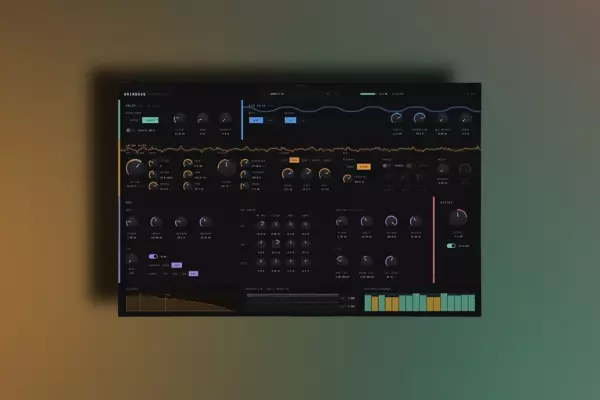This screenshot has width=600, height=400.
Task: Click the first knob below the orange tab row
Action: coord(288,174)
